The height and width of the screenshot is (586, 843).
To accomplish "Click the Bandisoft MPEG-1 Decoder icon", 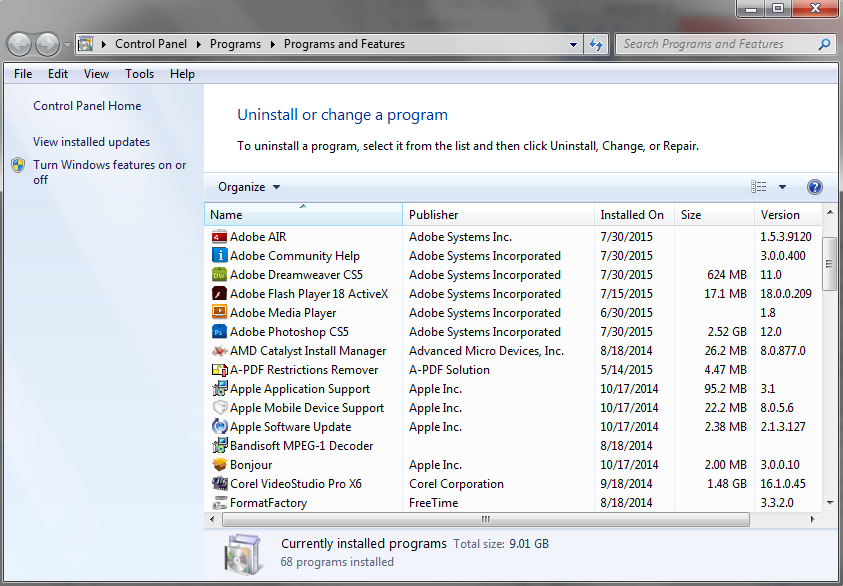I will [219, 446].
